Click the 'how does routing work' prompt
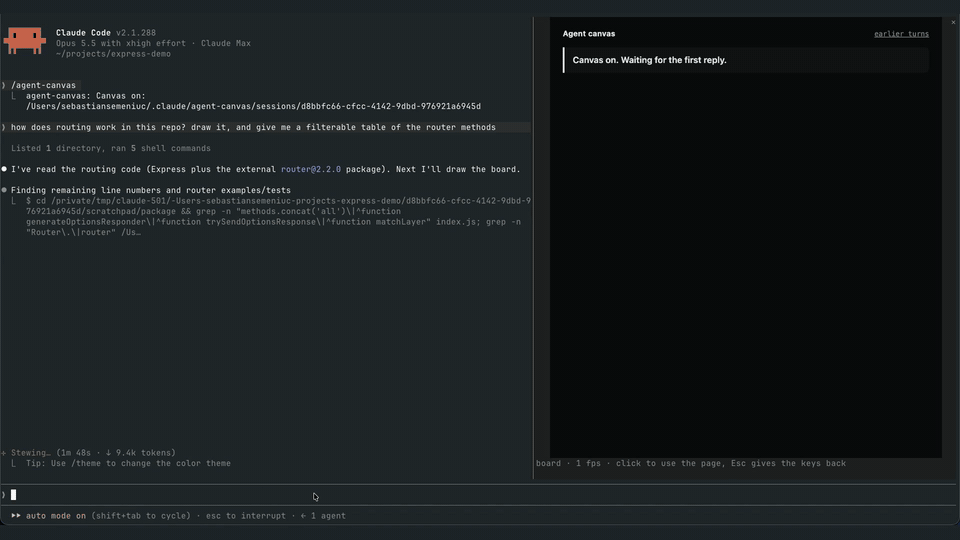Image resolution: width=960 pixels, height=540 pixels. point(253,127)
